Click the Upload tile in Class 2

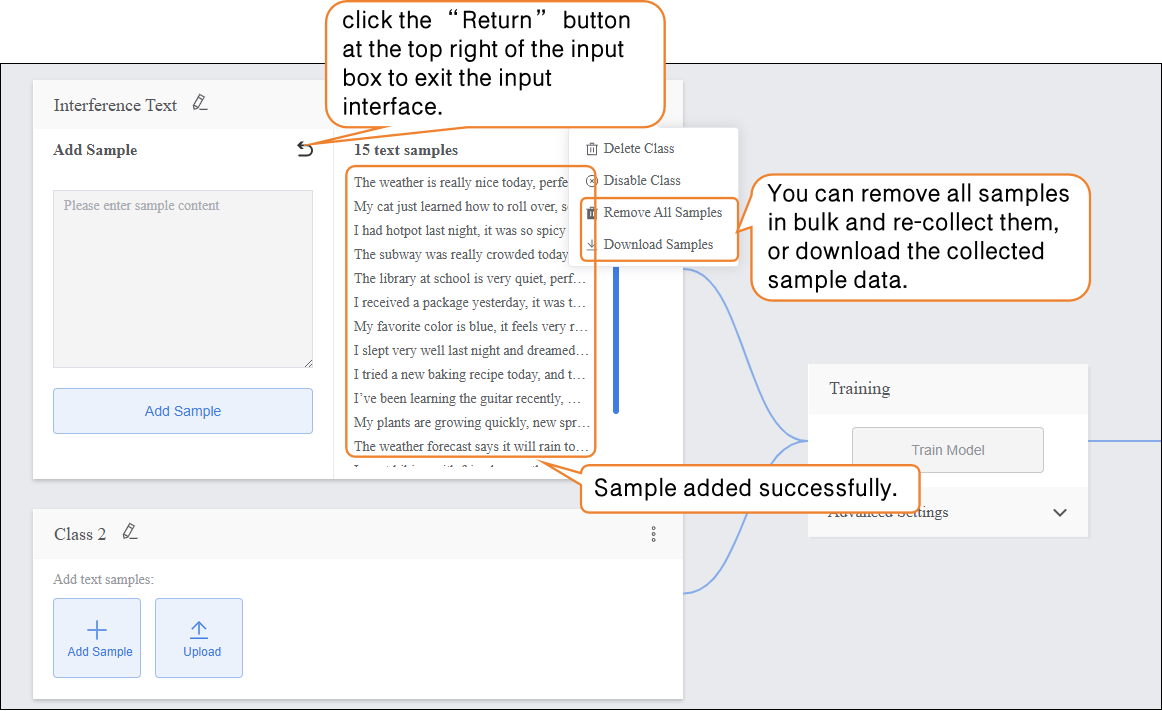point(199,638)
